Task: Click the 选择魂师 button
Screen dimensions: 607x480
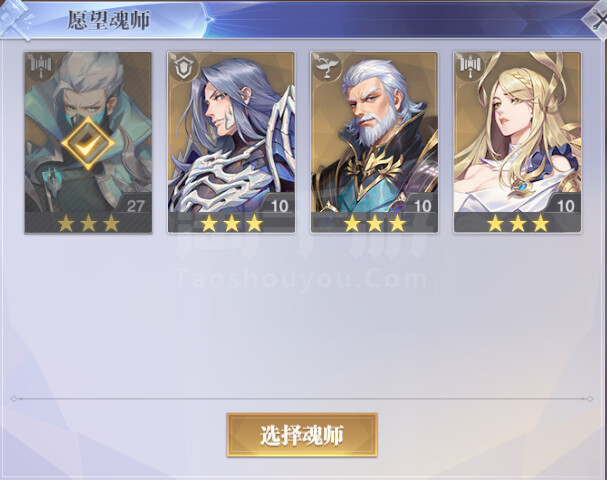Action: point(302,435)
